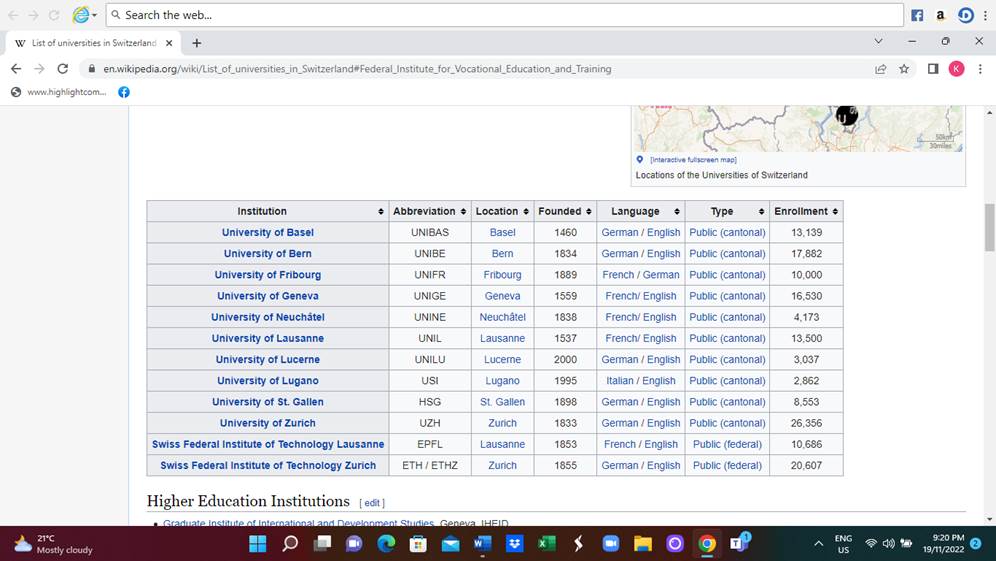Click the scrollbar down arrow
The image size is (996, 561).
pos(989,519)
